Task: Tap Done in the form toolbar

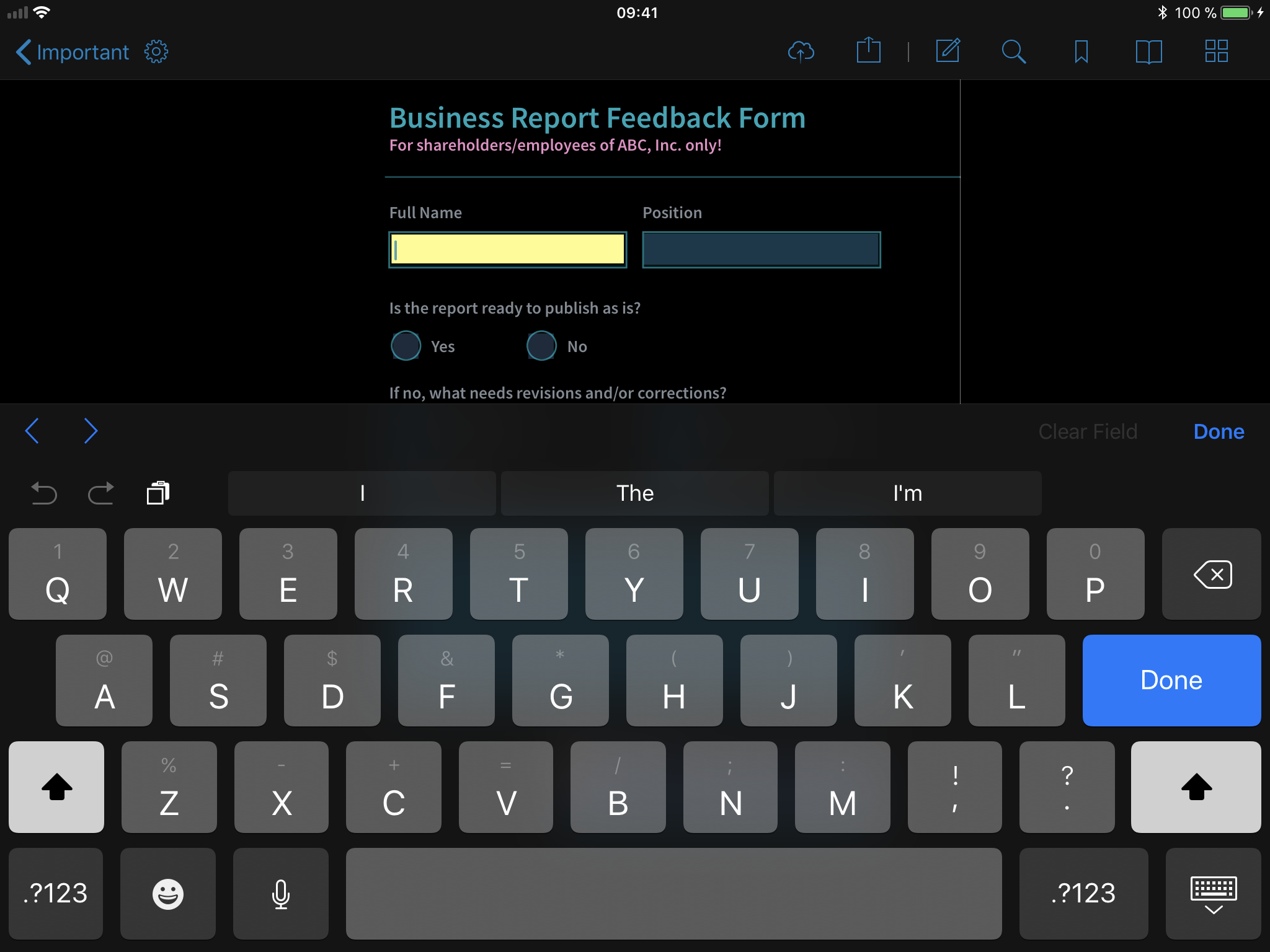Action: [x=1218, y=431]
